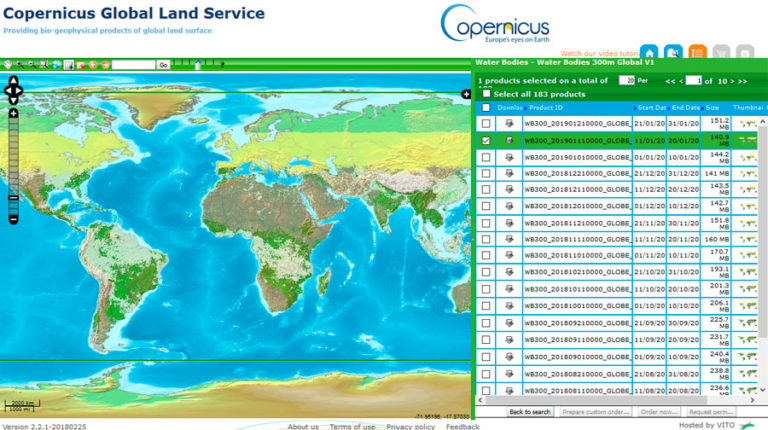Pan the map right with arrow control

click(x=19, y=90)
